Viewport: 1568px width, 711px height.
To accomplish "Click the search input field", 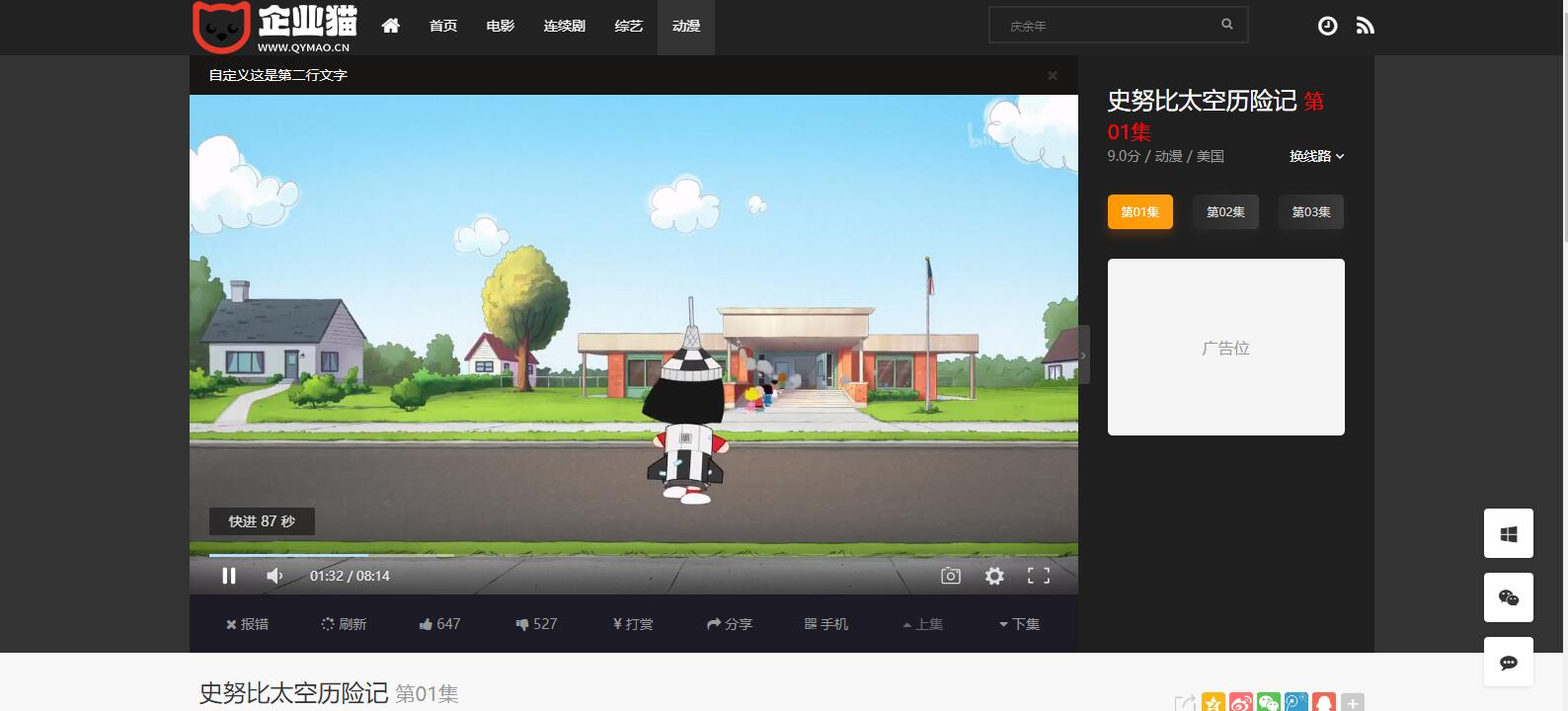I will (x=1106, y=26).
